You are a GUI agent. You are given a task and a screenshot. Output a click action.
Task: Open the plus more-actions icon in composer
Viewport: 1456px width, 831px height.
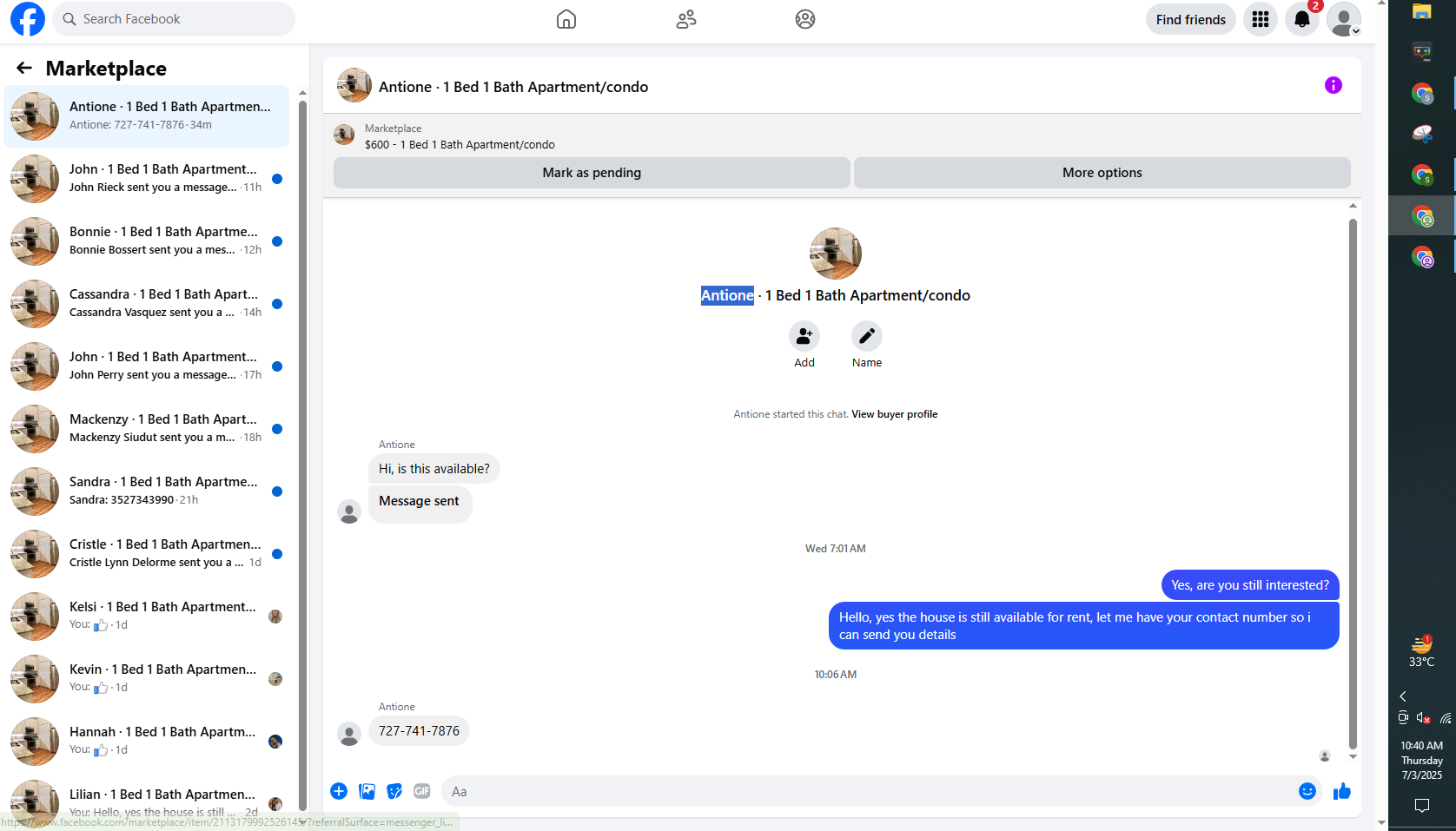[339, 791]
